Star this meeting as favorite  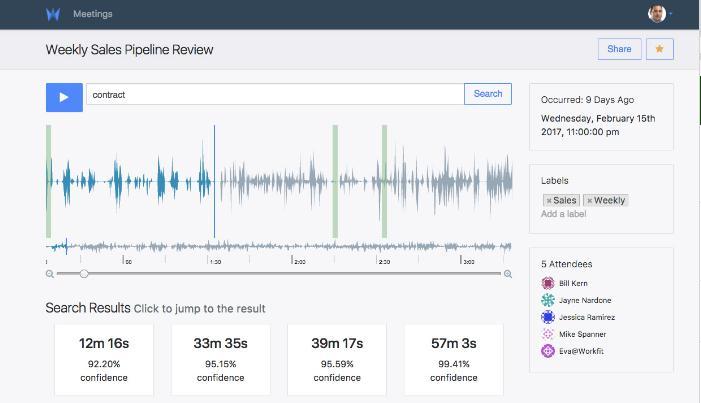coord(659,49)
